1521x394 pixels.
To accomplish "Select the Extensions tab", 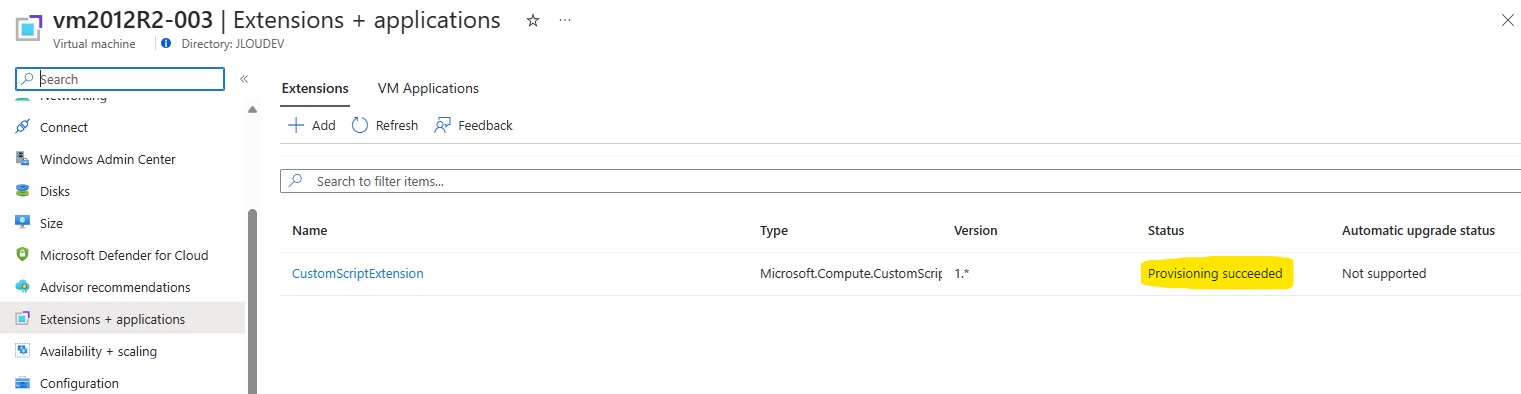I will tap(315, 88).
